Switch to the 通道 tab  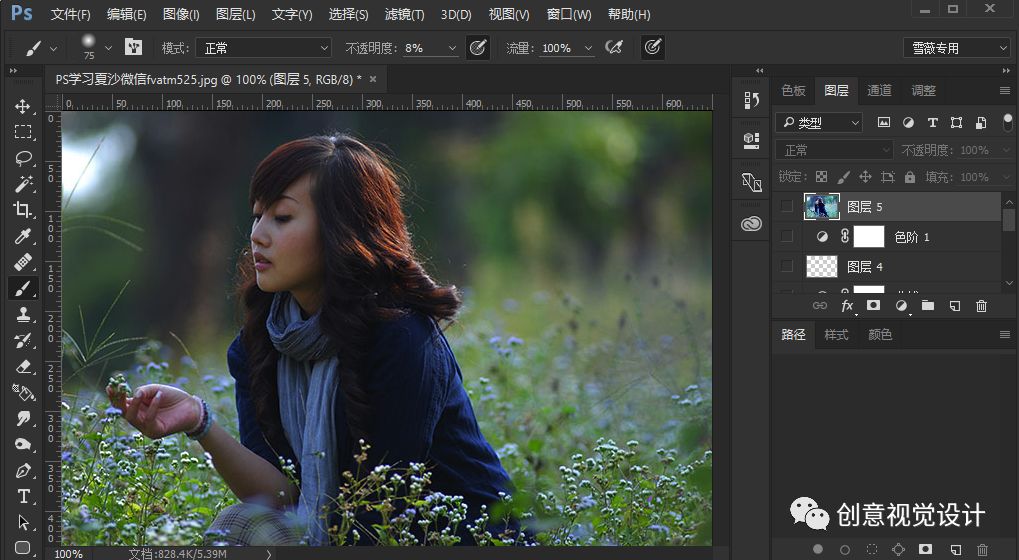pos(879,90)
